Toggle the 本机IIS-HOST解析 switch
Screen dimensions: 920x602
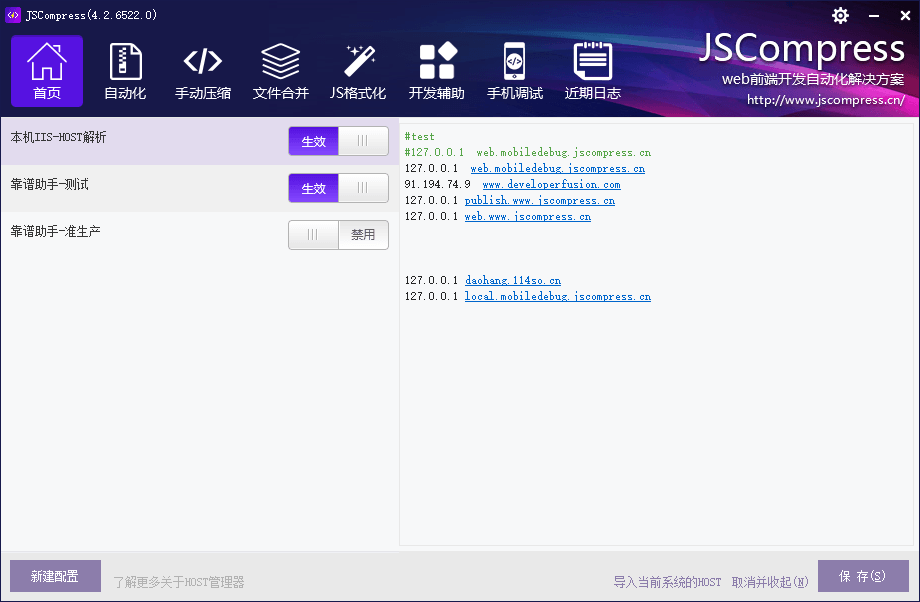coord(339,141)
